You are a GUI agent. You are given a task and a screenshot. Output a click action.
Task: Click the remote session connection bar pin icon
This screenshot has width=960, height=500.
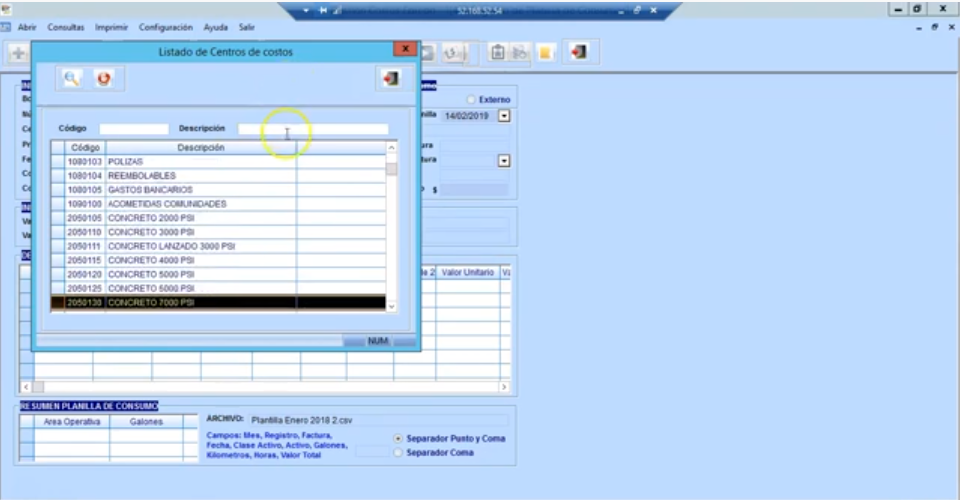click(x=323, y=10)
